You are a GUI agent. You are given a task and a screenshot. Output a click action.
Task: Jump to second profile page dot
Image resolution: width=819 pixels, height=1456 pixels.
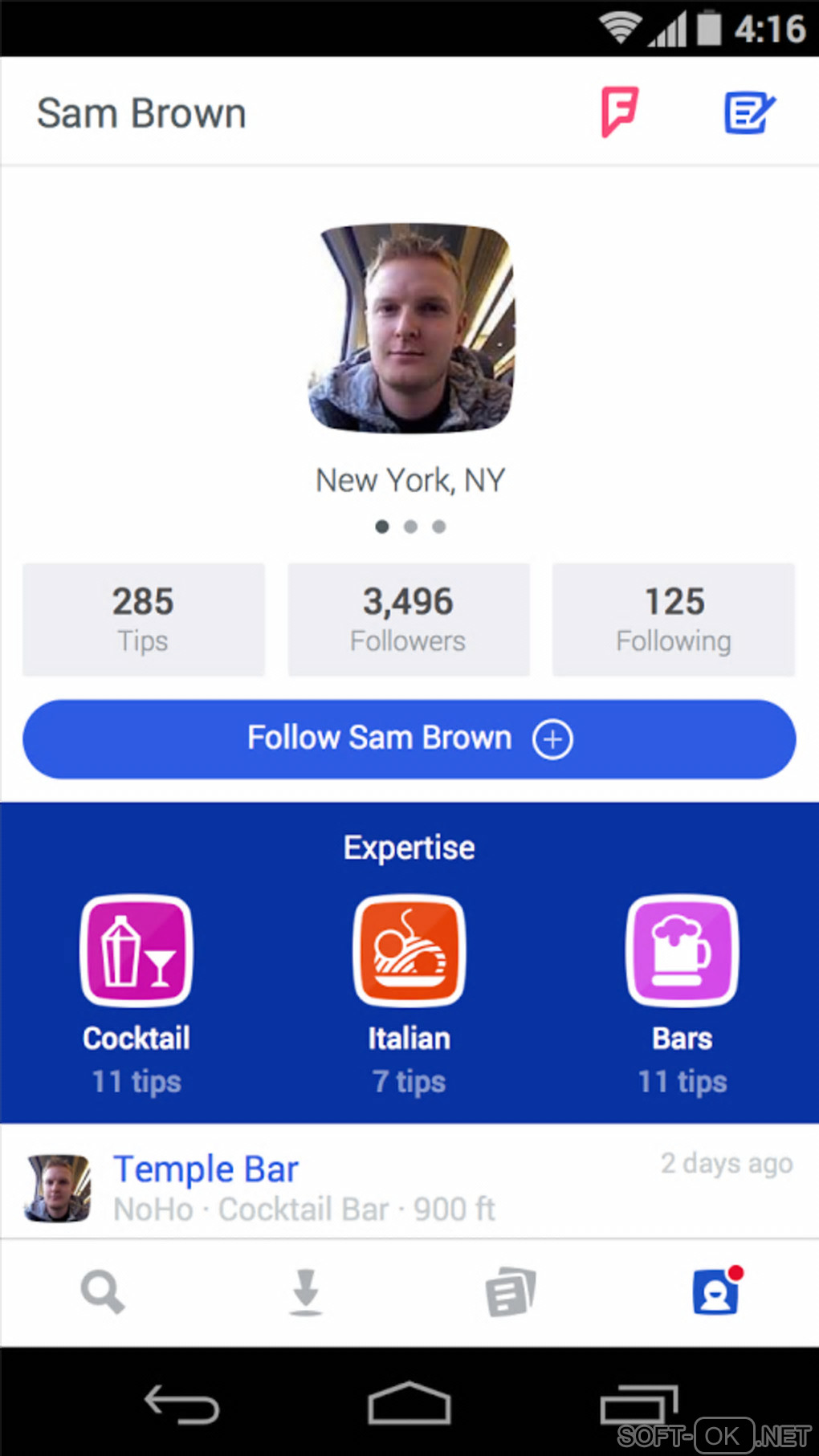click(410, 527)
